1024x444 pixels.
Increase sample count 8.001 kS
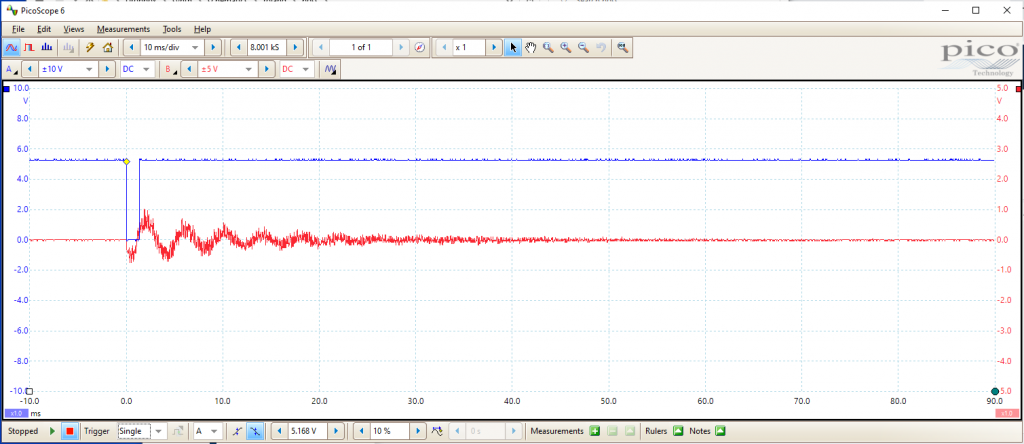pos(296,48)
